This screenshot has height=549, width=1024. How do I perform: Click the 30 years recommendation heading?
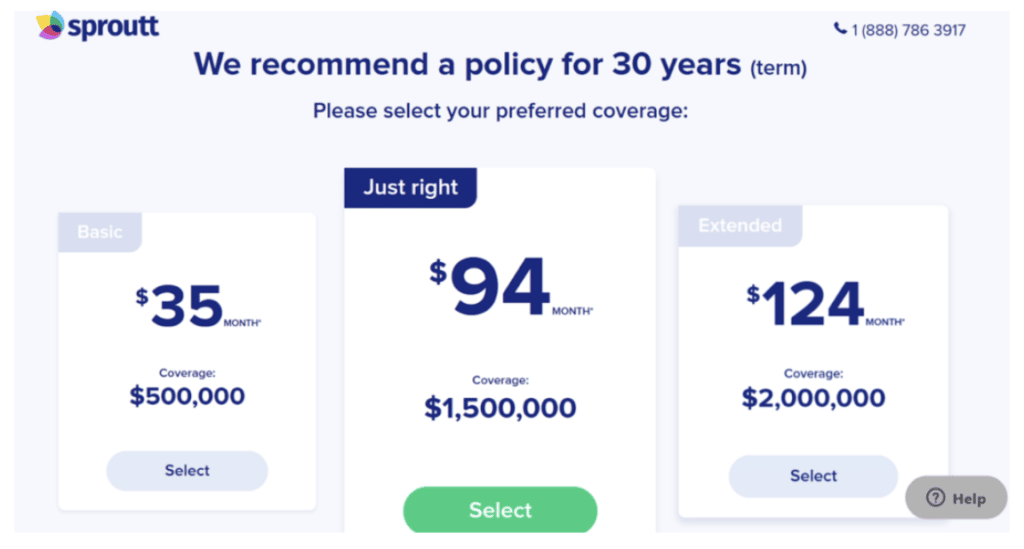point(500,65)
